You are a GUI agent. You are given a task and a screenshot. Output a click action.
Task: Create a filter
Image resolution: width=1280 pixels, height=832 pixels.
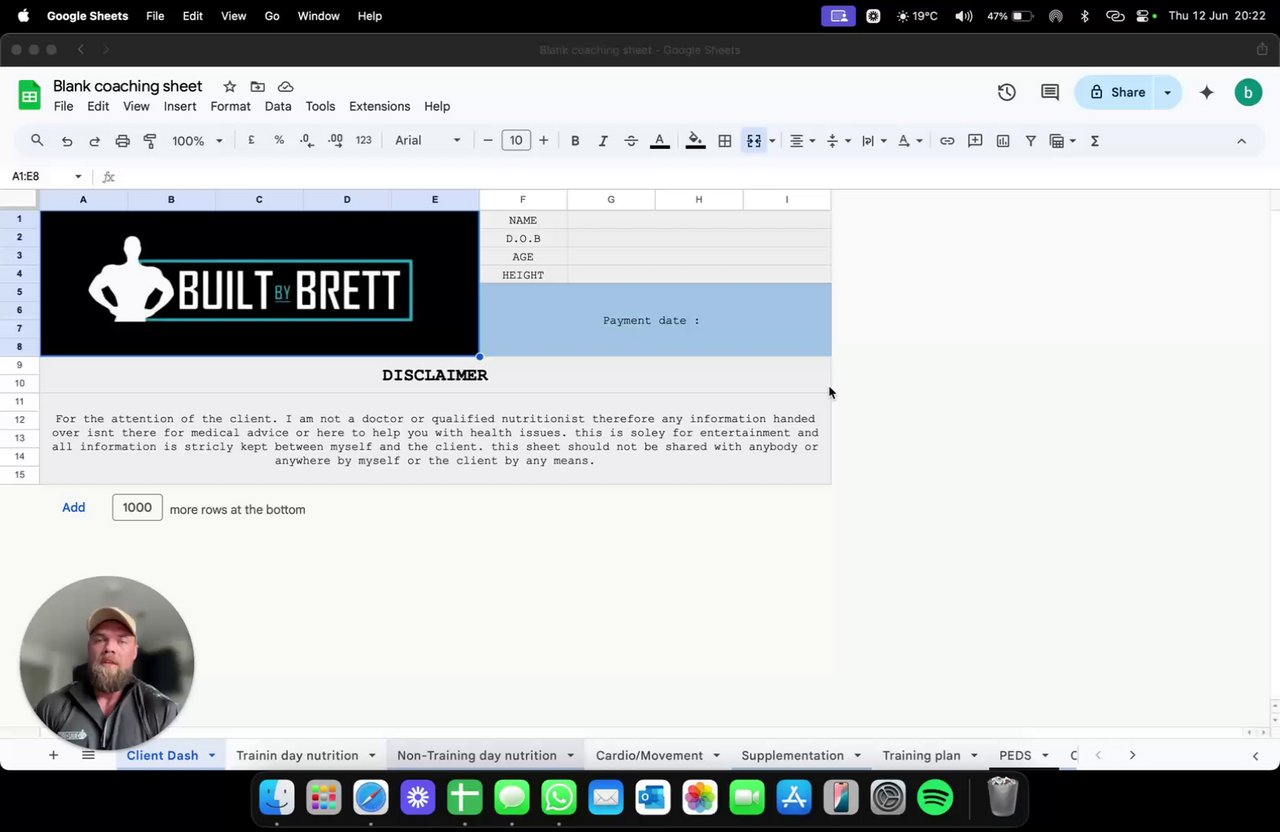coord(1031,141)
